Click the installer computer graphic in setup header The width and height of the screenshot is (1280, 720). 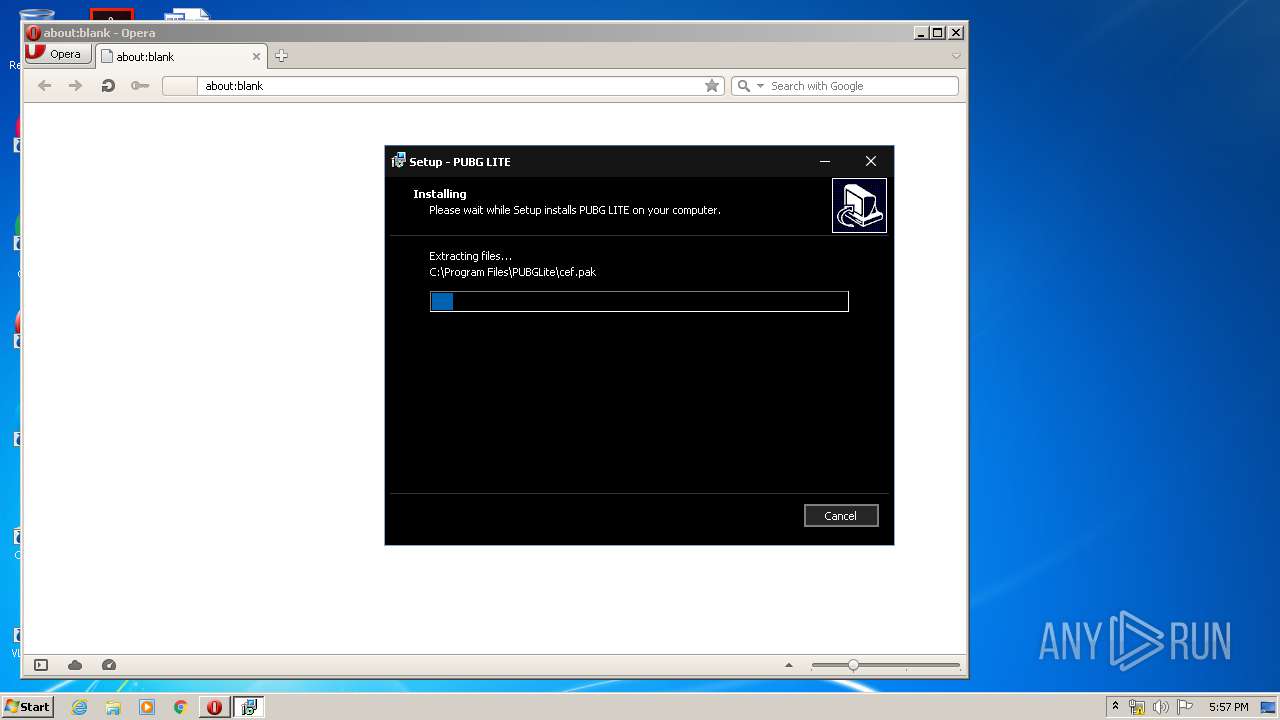coord(859,205)
